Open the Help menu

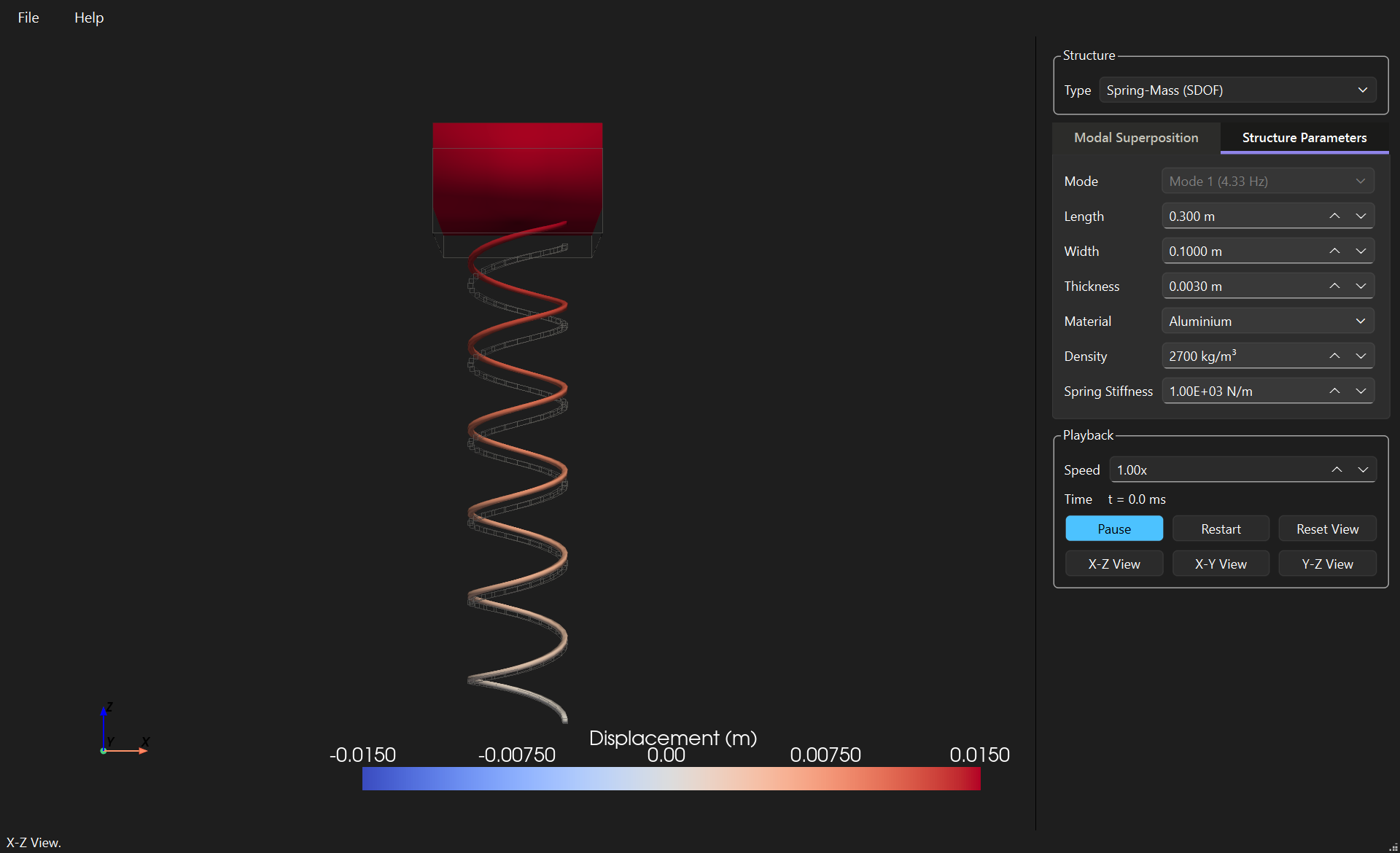click(x=89, y=17)
